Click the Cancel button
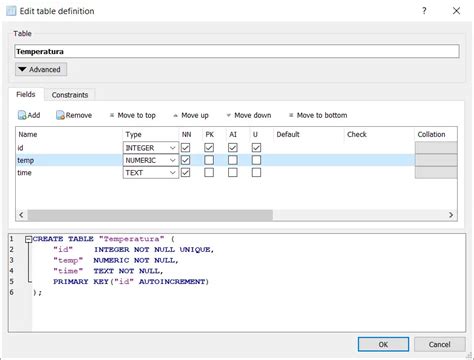Screen dimensions: 474x360 pos(440,344)
